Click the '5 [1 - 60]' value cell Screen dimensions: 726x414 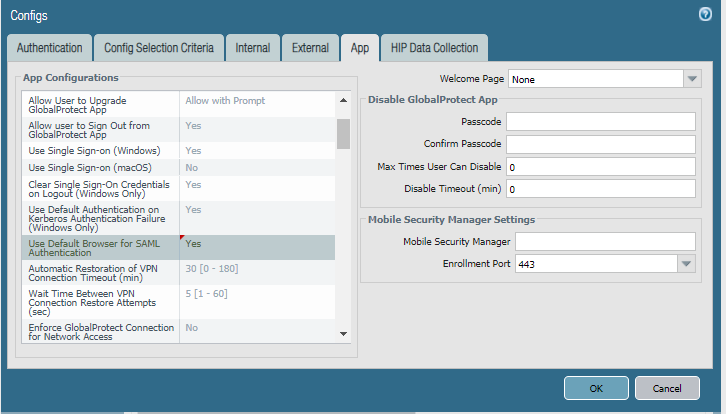(x=257, y=302)
